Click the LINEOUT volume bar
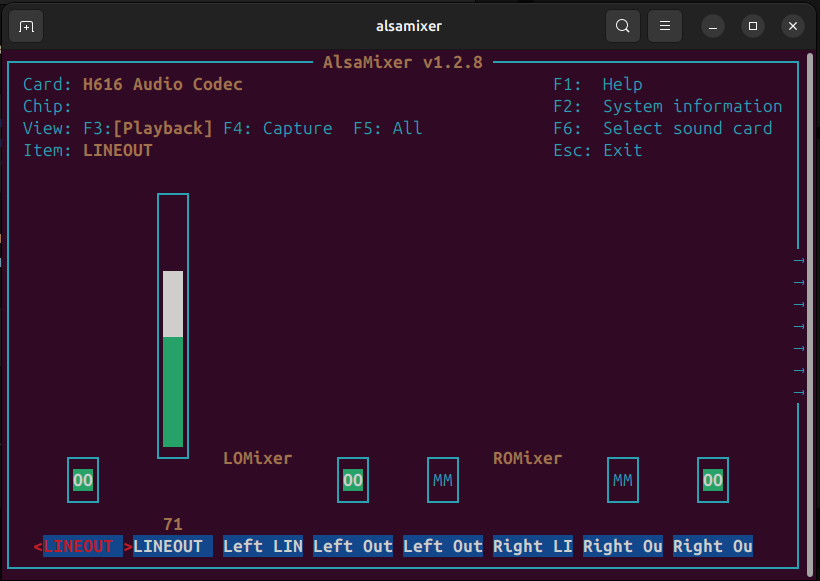 point(173,326)
